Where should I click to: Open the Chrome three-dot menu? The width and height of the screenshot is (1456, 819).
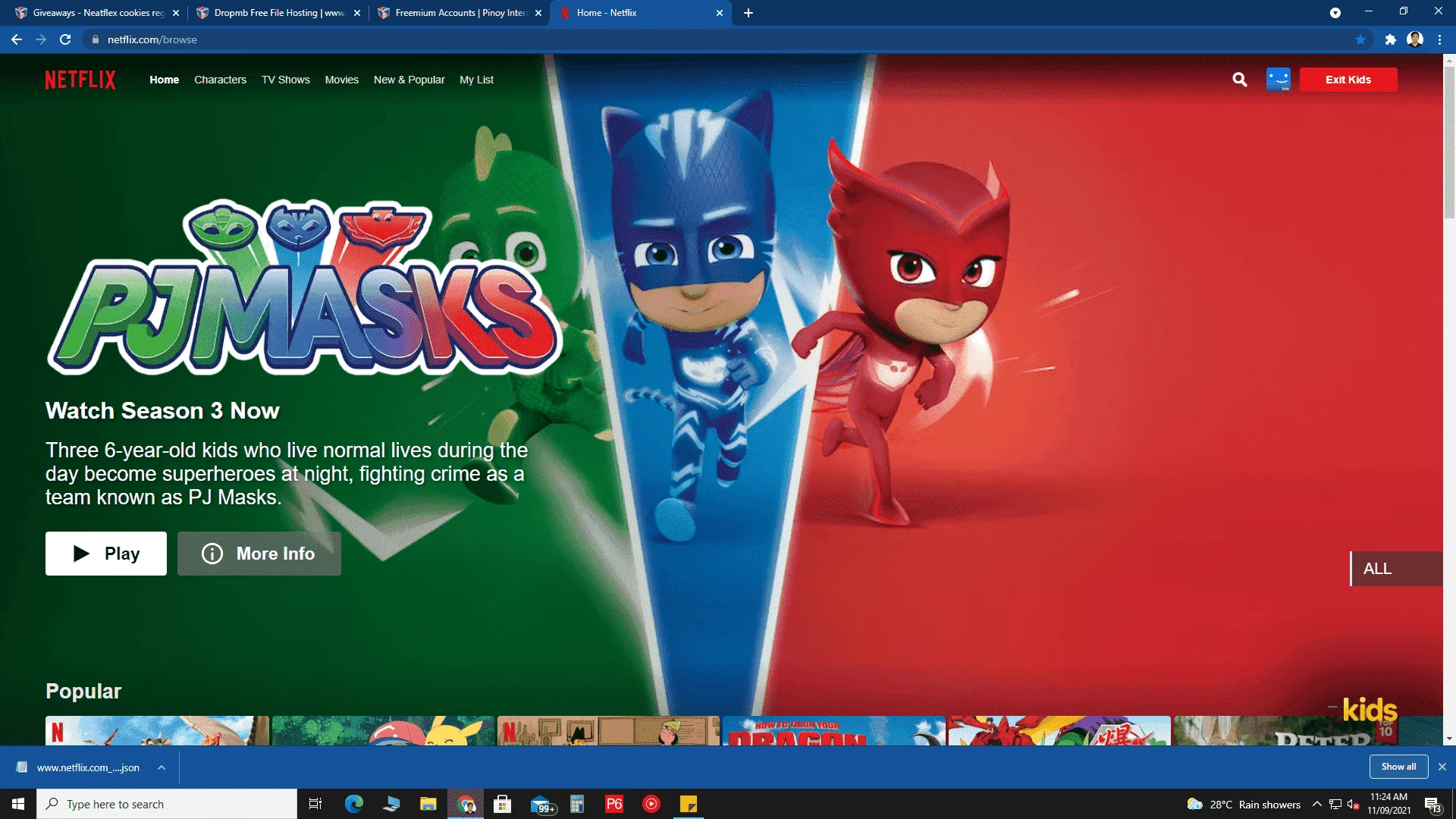click(1439, 39)
